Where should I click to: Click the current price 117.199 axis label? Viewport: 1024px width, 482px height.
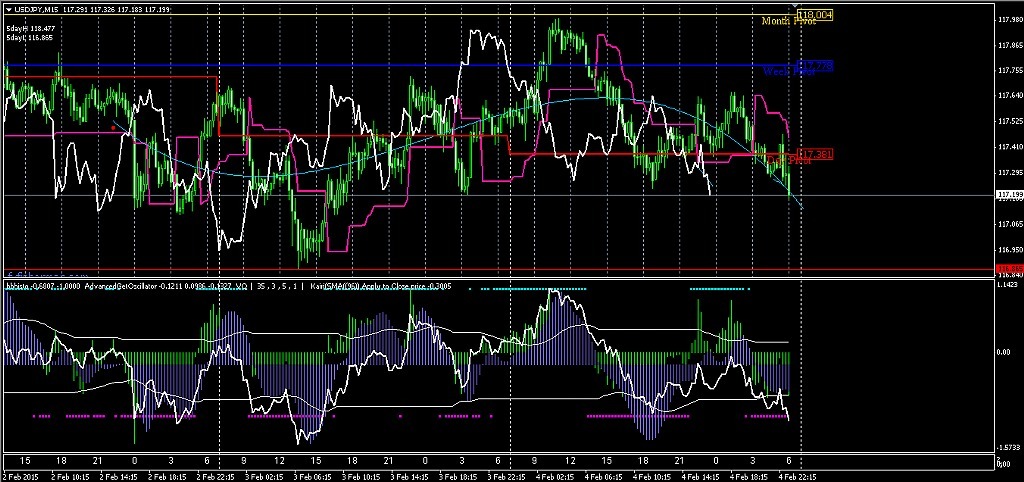(1009, 195)
